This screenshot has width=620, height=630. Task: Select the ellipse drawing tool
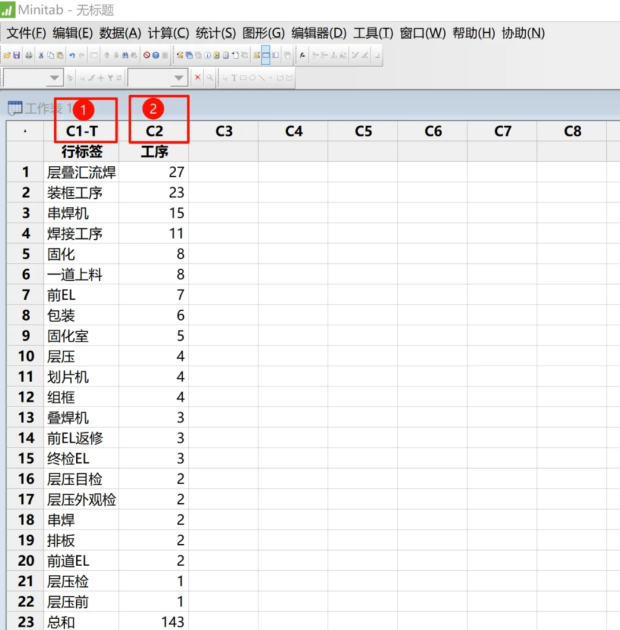click(x=252, y=78)
